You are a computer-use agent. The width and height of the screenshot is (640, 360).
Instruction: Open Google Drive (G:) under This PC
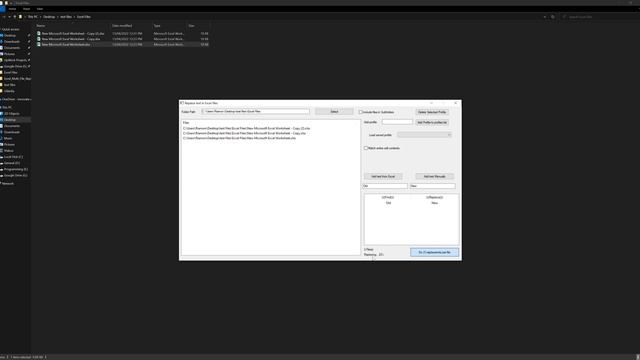[x=16, y=175]
